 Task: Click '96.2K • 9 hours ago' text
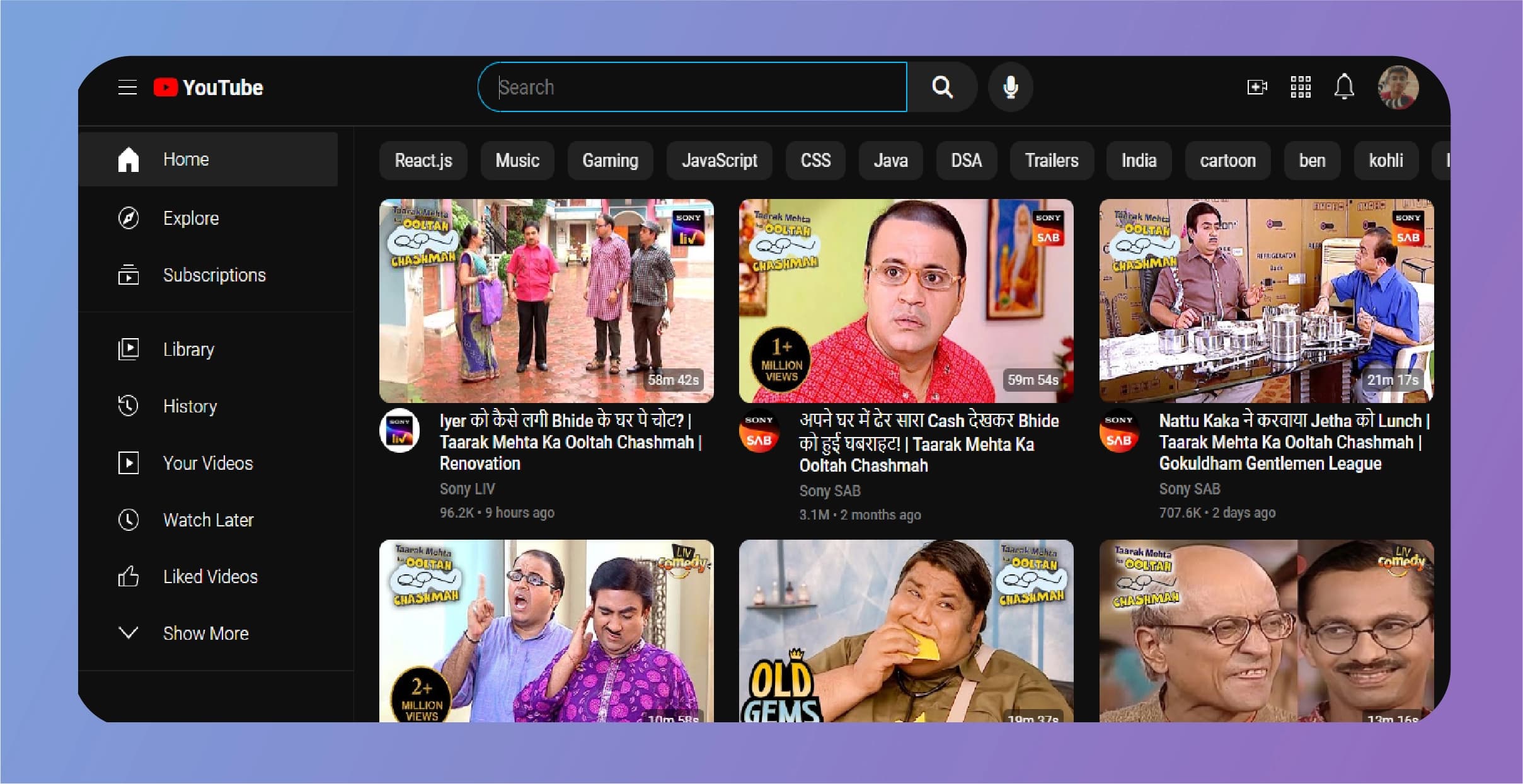497,513
